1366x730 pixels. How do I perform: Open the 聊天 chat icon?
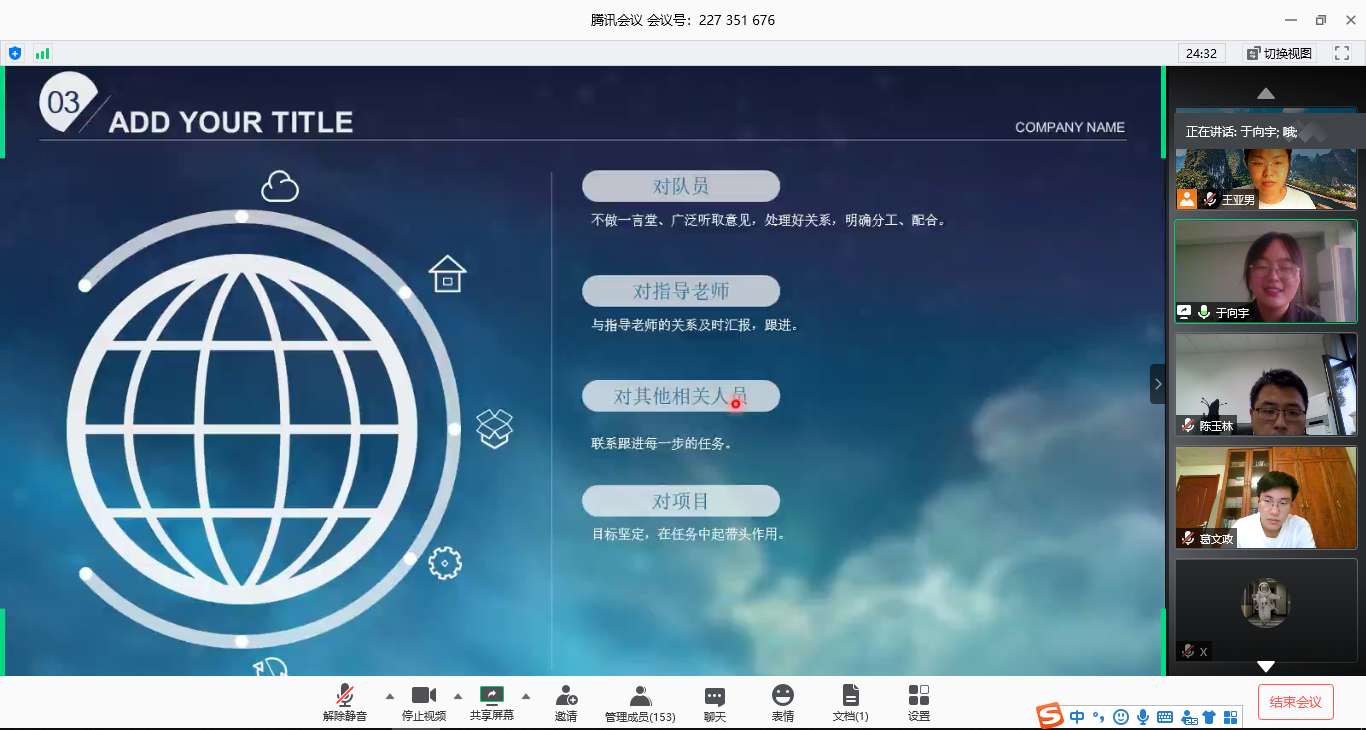[714, 696]
